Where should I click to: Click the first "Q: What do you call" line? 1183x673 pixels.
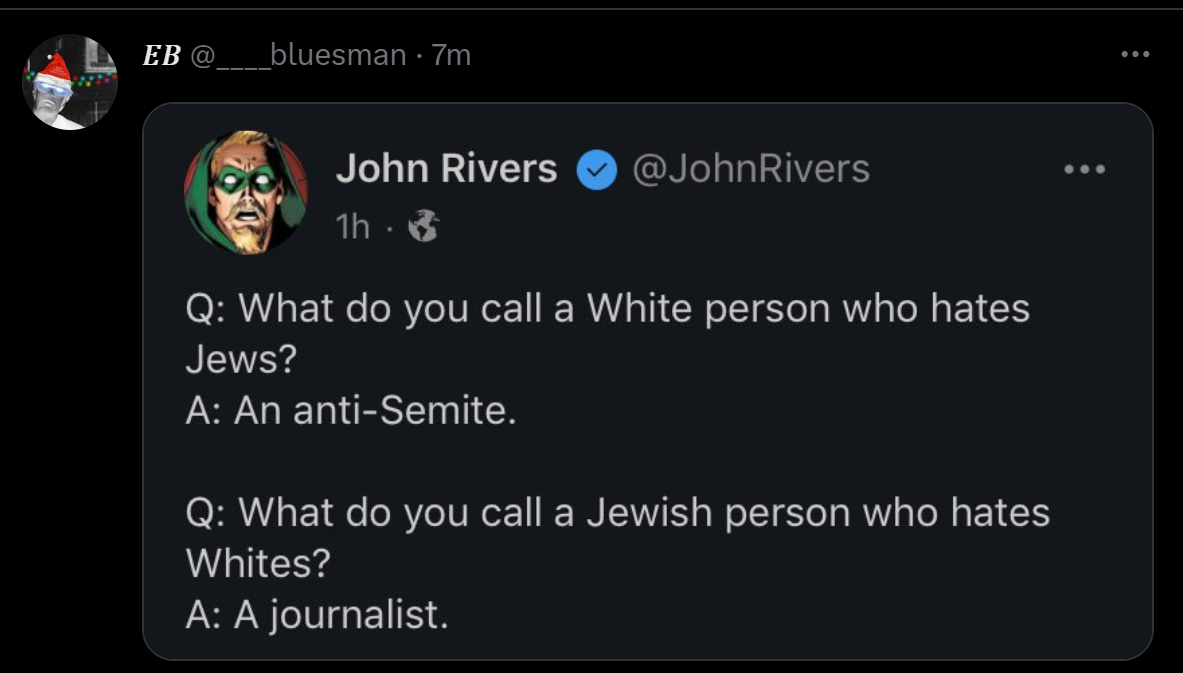(x=607, y=308)
